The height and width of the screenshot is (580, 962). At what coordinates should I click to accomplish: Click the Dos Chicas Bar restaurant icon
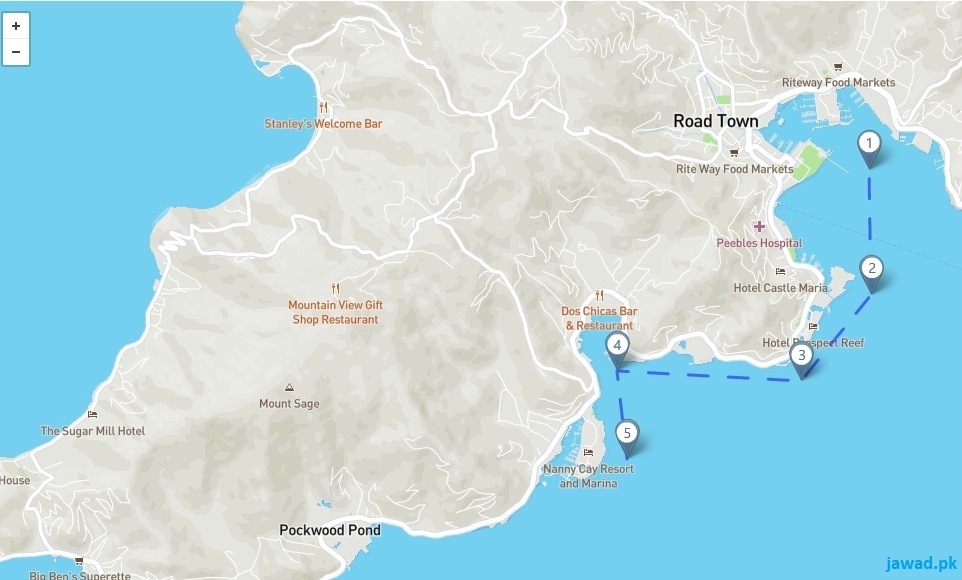599,295
